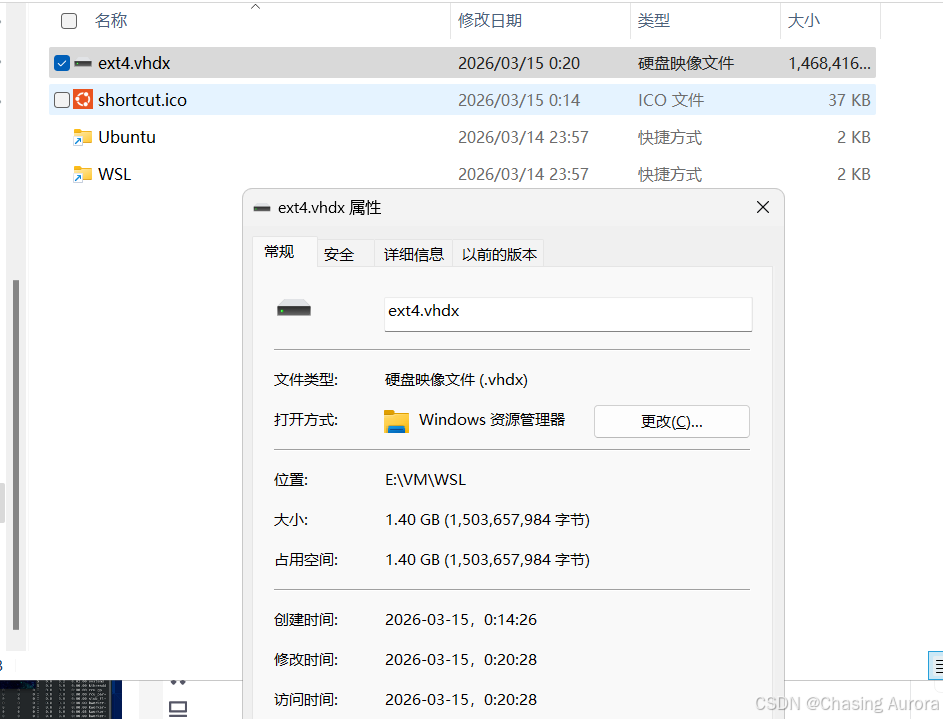Open the 以前的版本 tab

[499, 253]
